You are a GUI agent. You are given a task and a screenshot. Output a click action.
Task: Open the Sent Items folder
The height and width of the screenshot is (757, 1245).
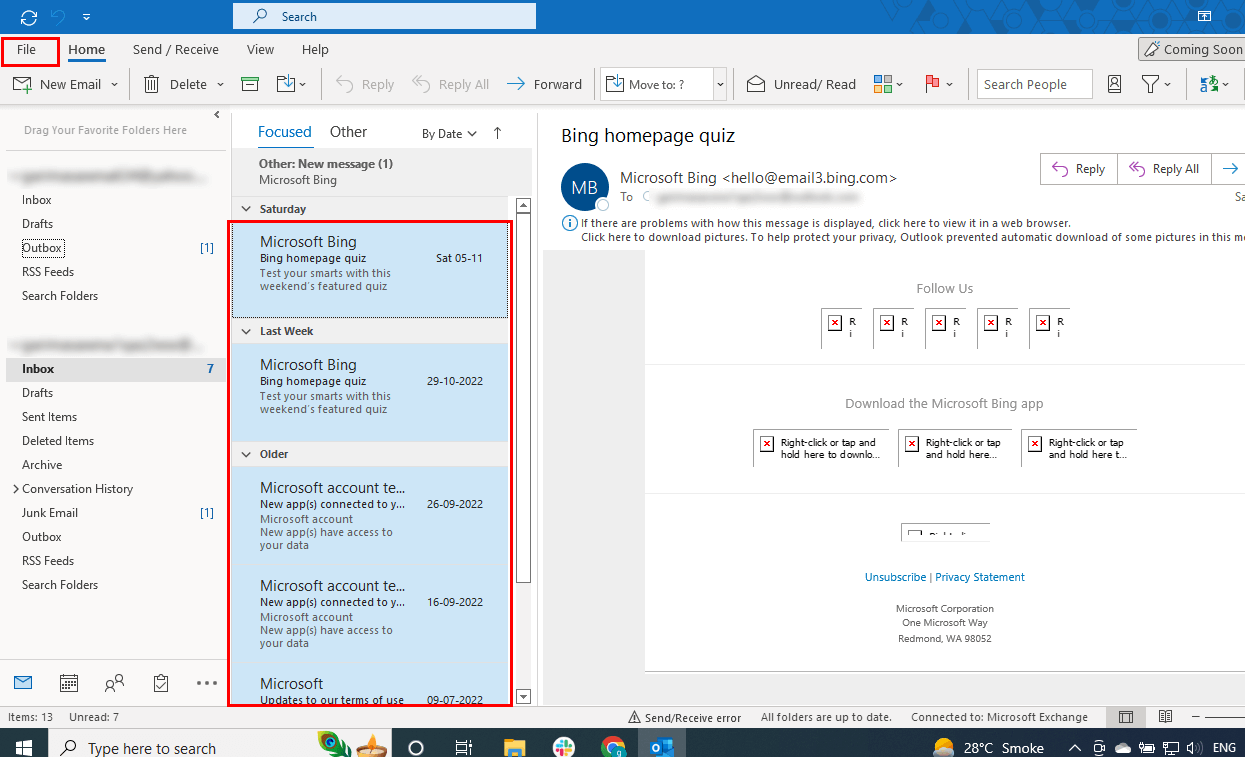(49, 417)
